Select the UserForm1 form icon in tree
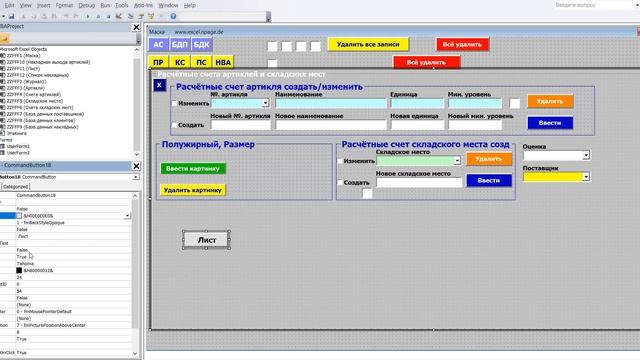The width and height of the screenshot is (640, 360). coord(2,146)
